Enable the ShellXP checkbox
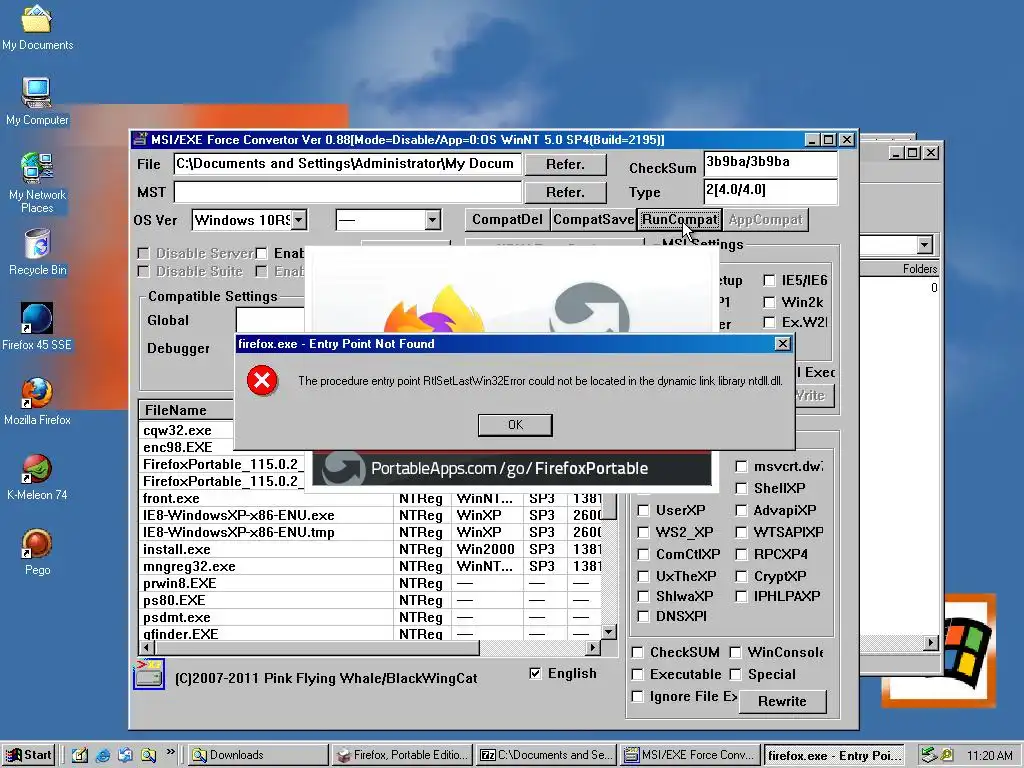 point(741,488)
